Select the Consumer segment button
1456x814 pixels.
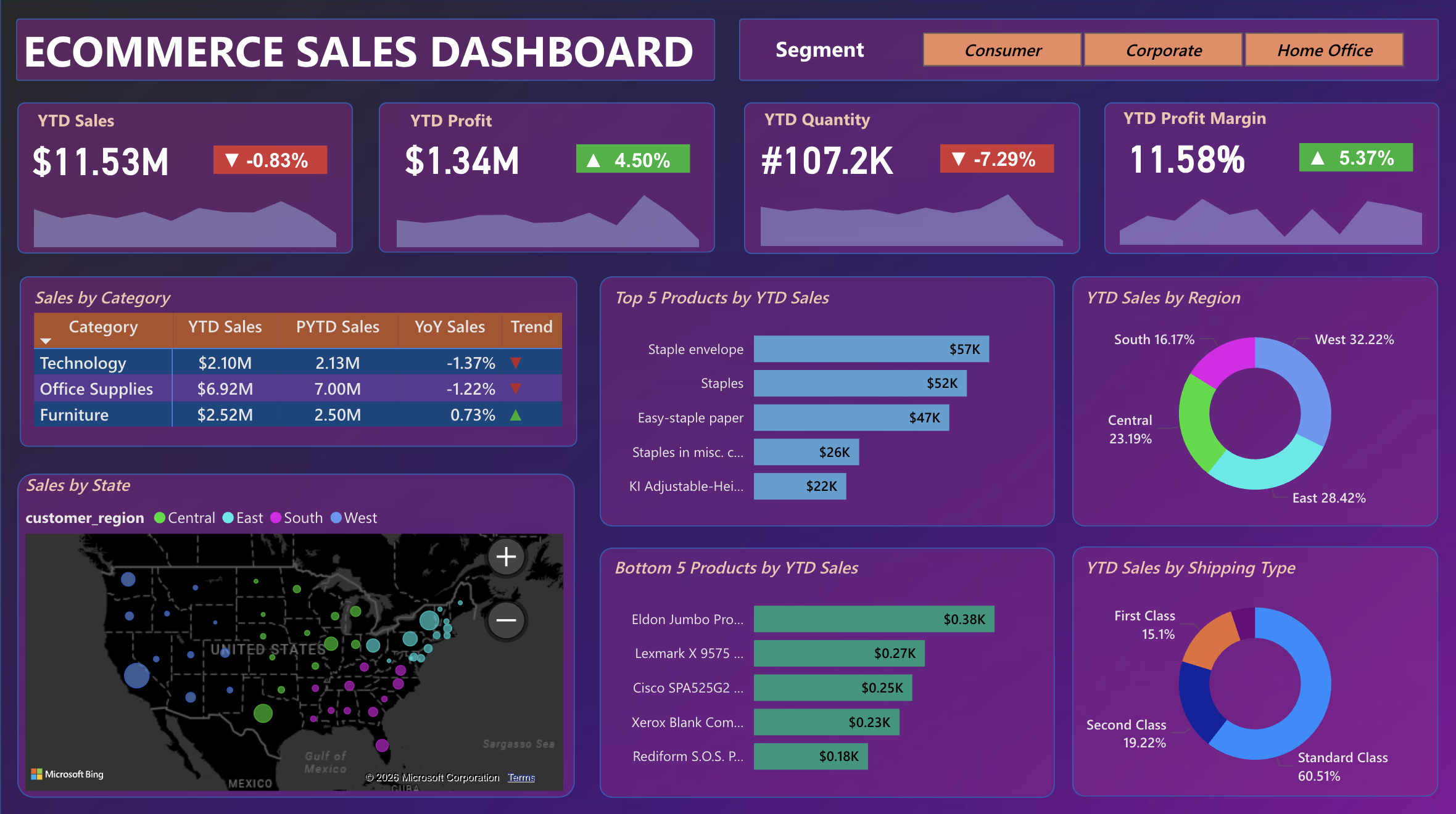click(1002, 50)
